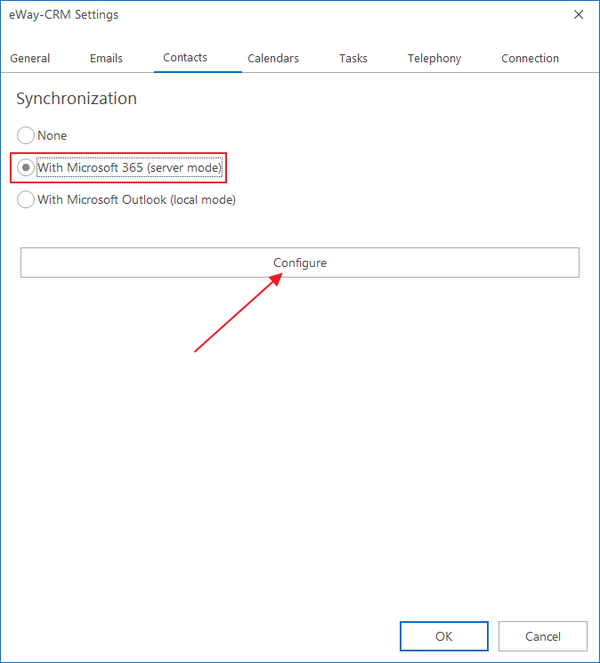Switch to the Telephony tab
This screenshot has height=663, width=600.
coord(434,58)
